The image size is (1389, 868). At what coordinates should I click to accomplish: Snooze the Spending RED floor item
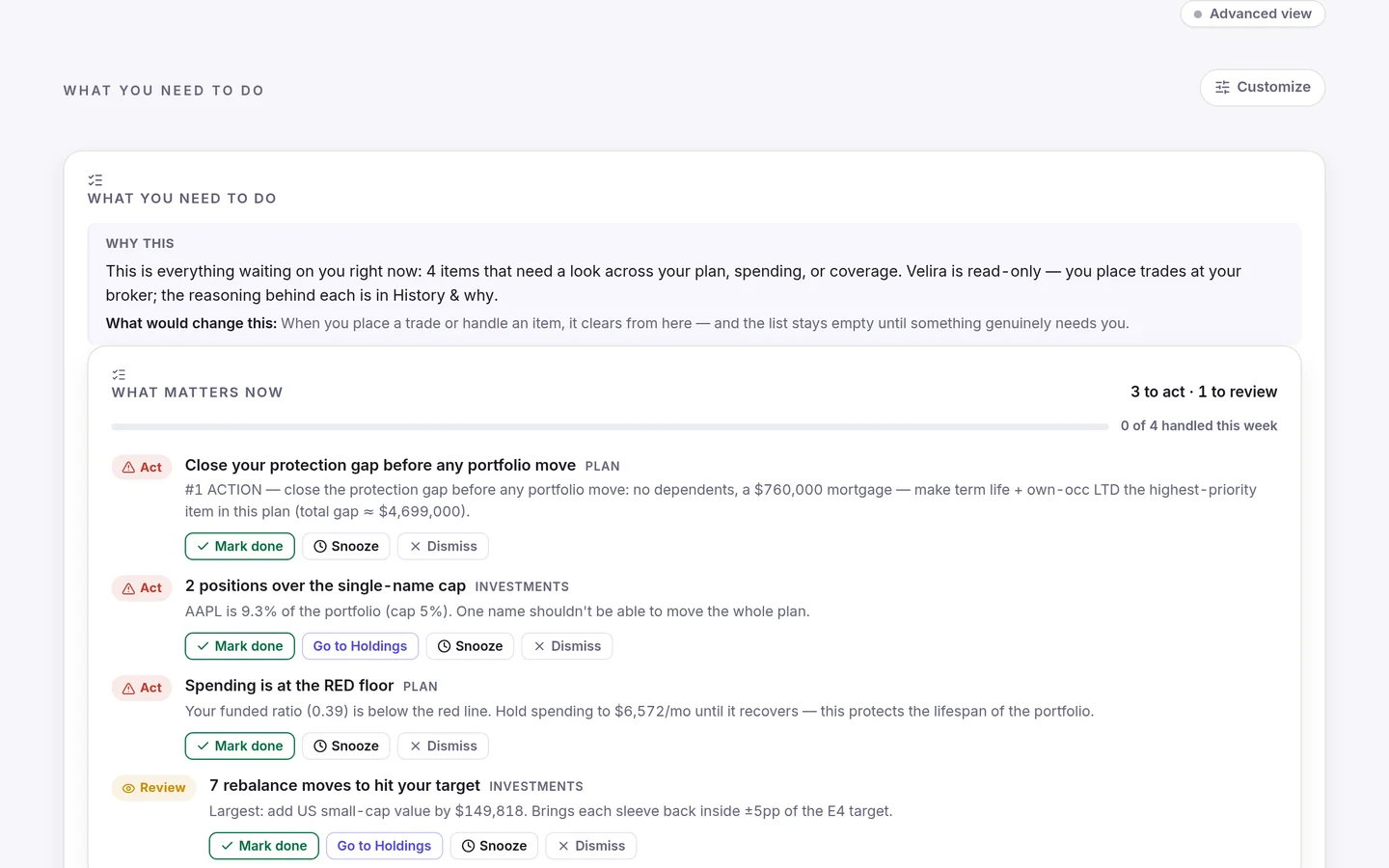point(345,746)
